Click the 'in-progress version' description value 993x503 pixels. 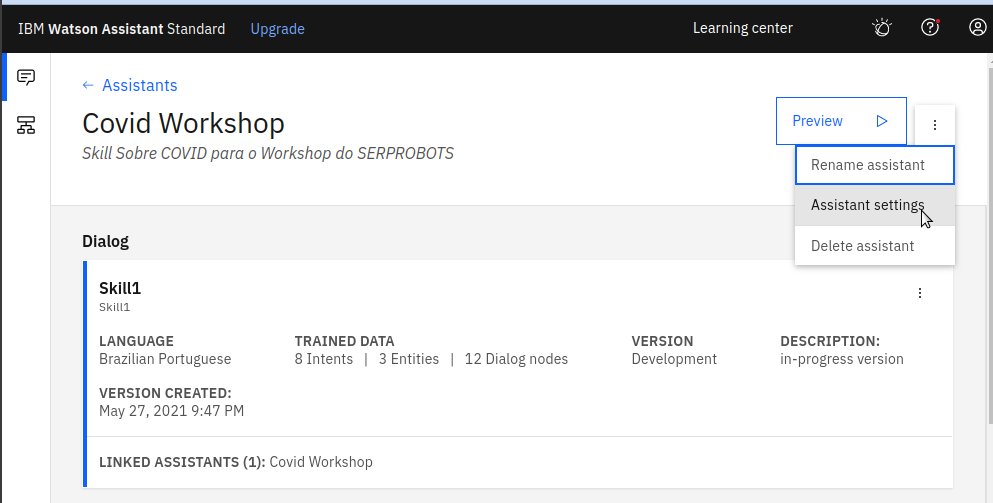coord(842,359)
